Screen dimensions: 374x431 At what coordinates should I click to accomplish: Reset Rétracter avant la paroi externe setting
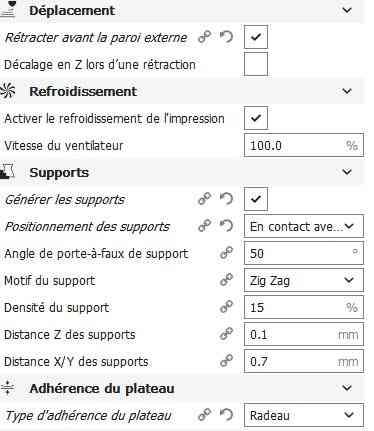click(226, 37)
